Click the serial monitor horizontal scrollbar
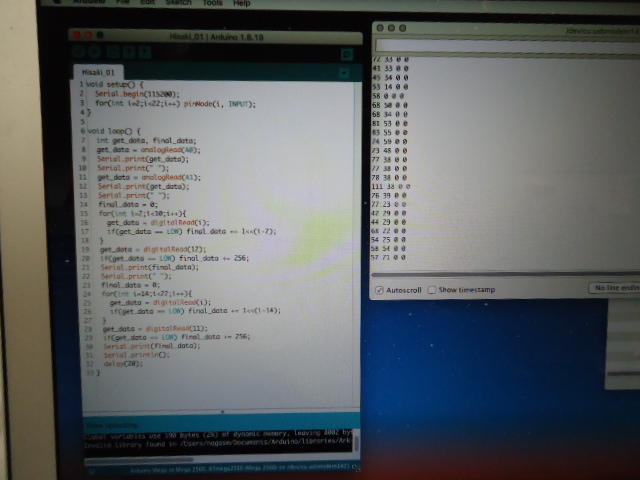The height and width of the screenshot is (480, 640). [x=505, y=274]
